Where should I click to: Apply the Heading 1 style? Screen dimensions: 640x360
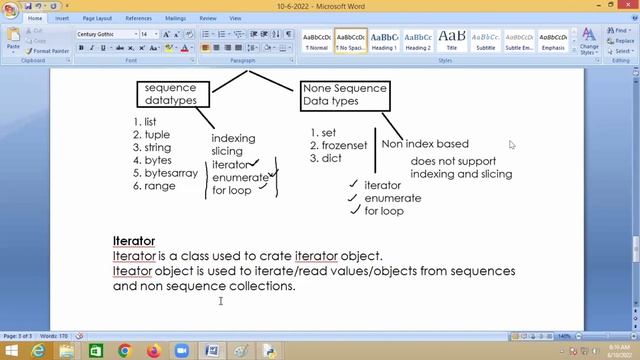tap(384, 41)
